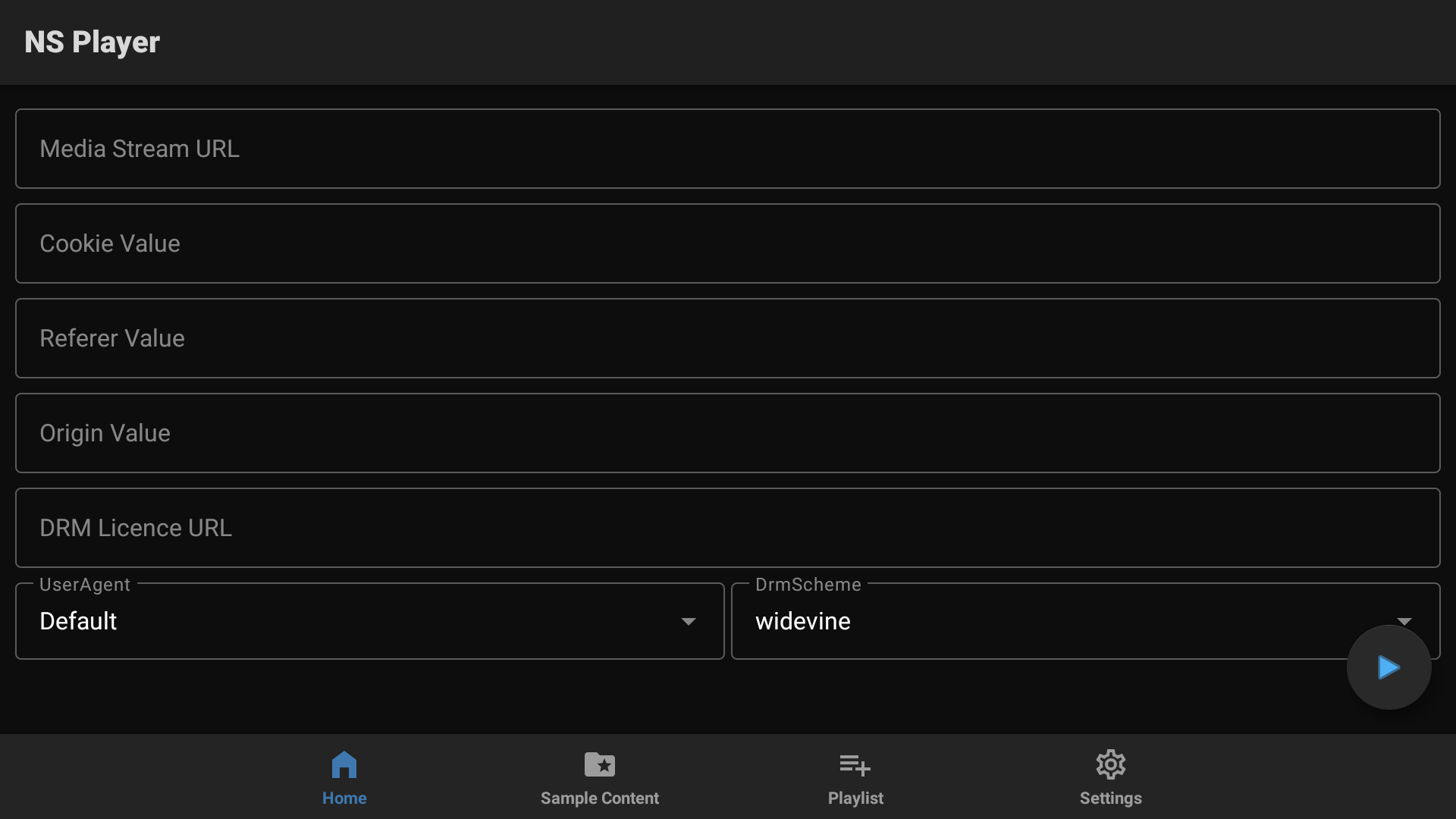Image resolution: width=1456 pixels, height=819 pixels.
Task: Navigate to the Settings tab label
Action: 1110,798
